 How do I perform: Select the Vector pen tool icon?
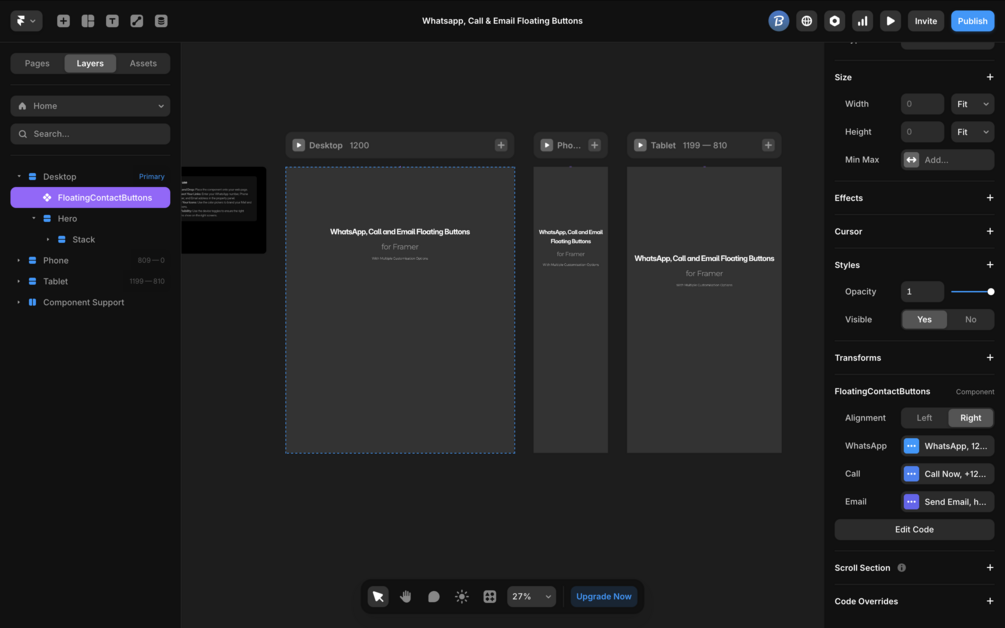point(137,21)
